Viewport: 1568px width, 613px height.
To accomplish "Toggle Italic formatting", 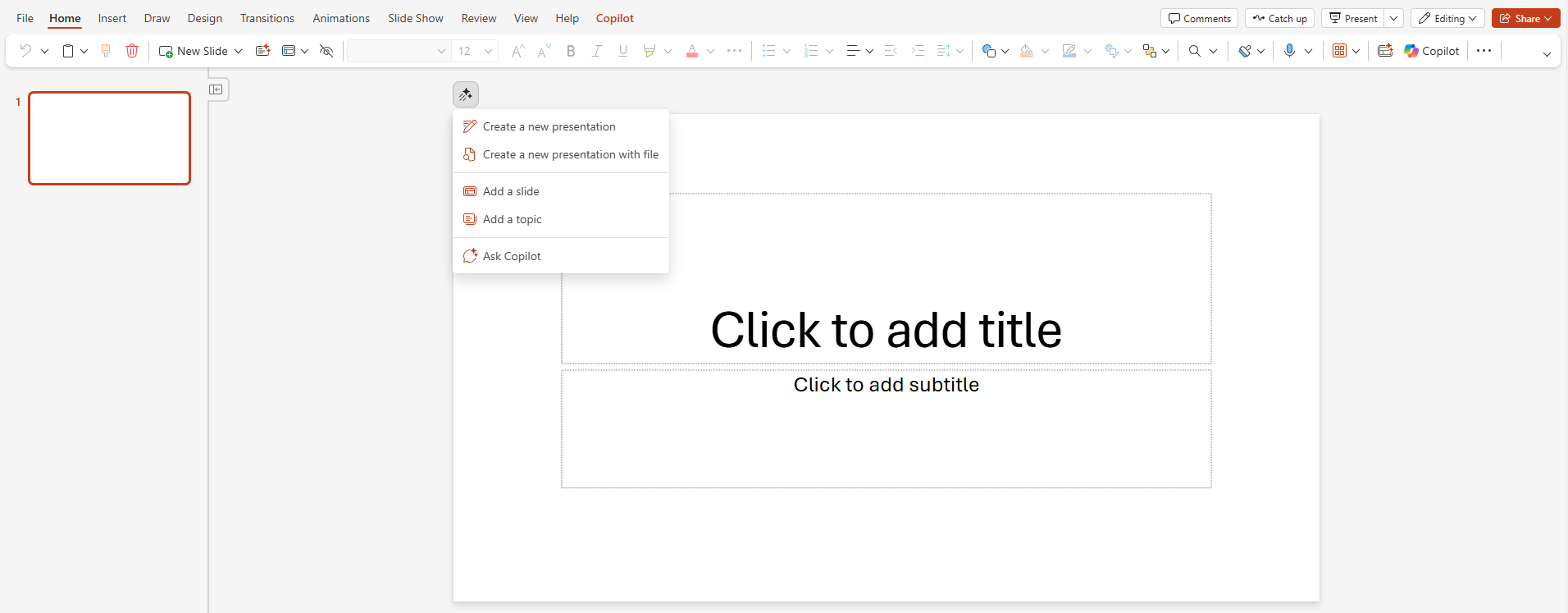I will tap(597, 51).
